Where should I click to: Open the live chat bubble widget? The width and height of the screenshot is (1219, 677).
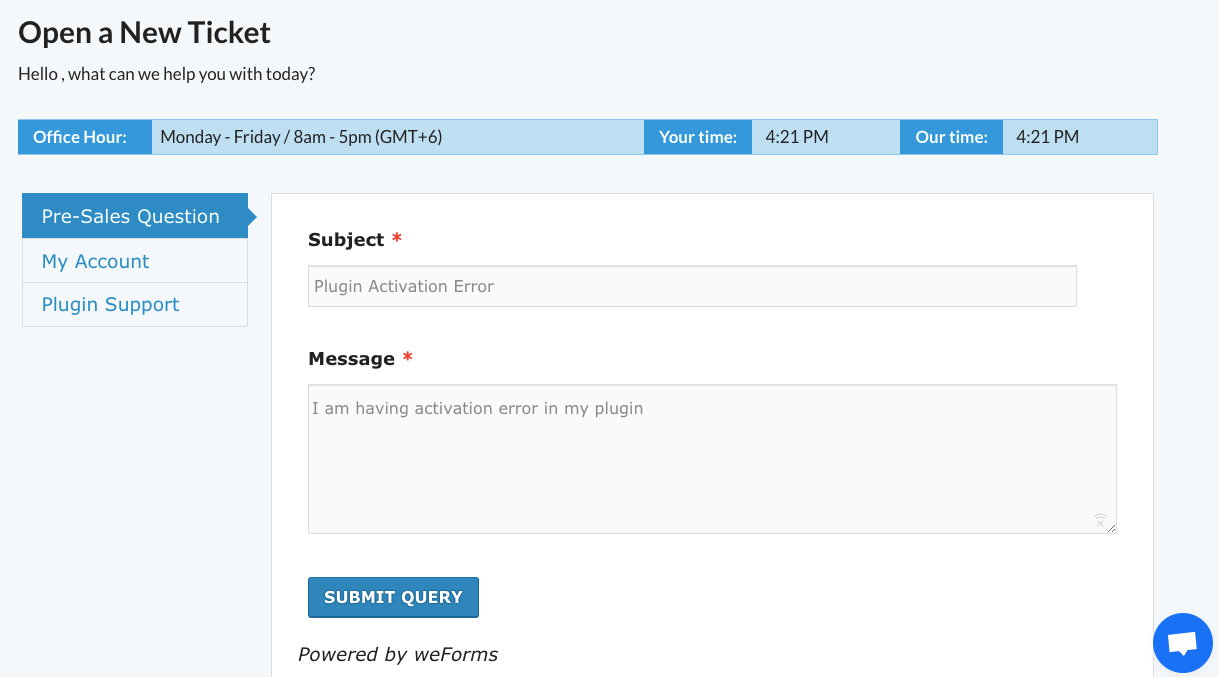pyautogui.click(x=1182, y=642)
